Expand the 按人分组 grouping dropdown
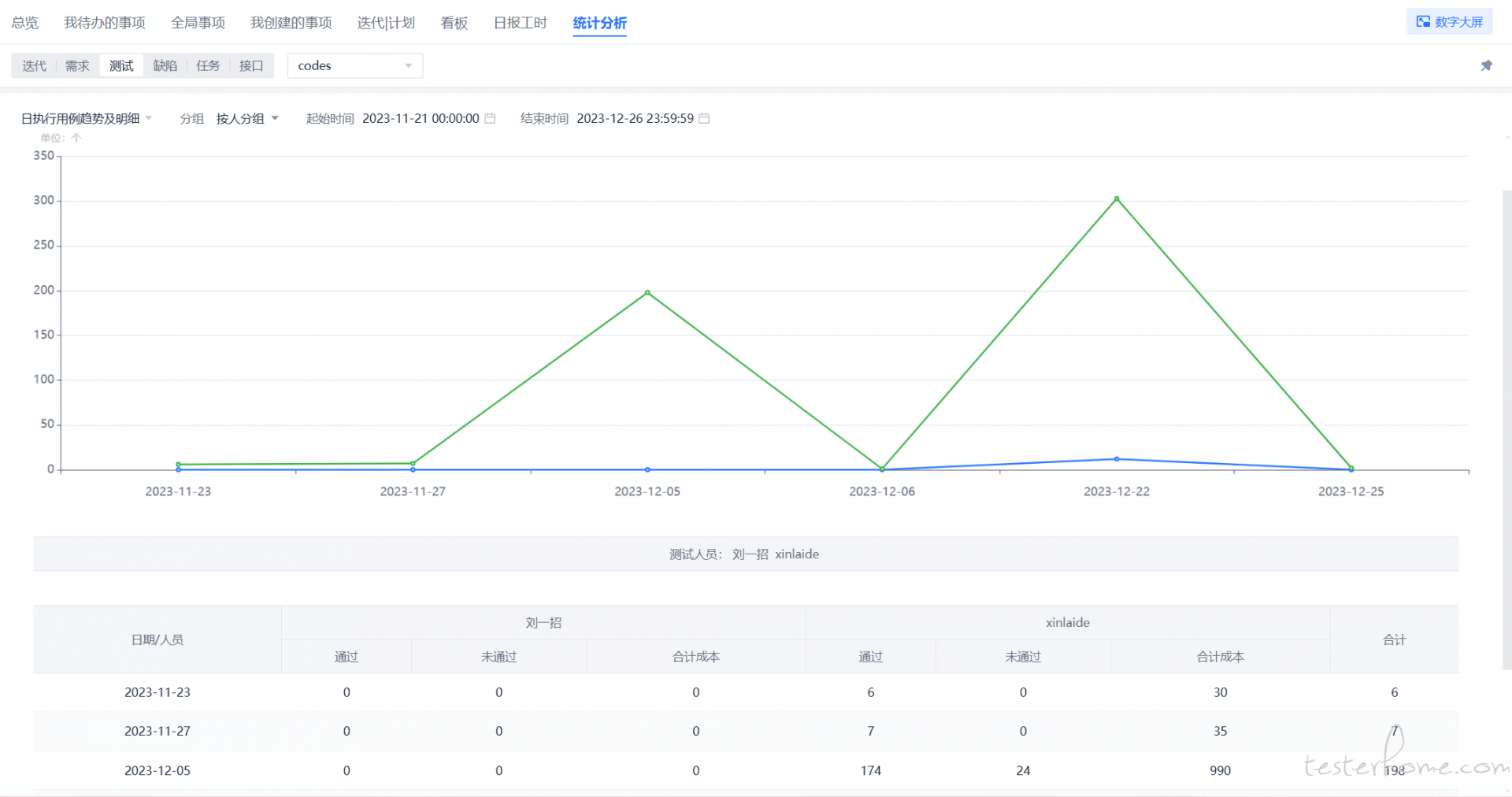 [x=247, y=118]
